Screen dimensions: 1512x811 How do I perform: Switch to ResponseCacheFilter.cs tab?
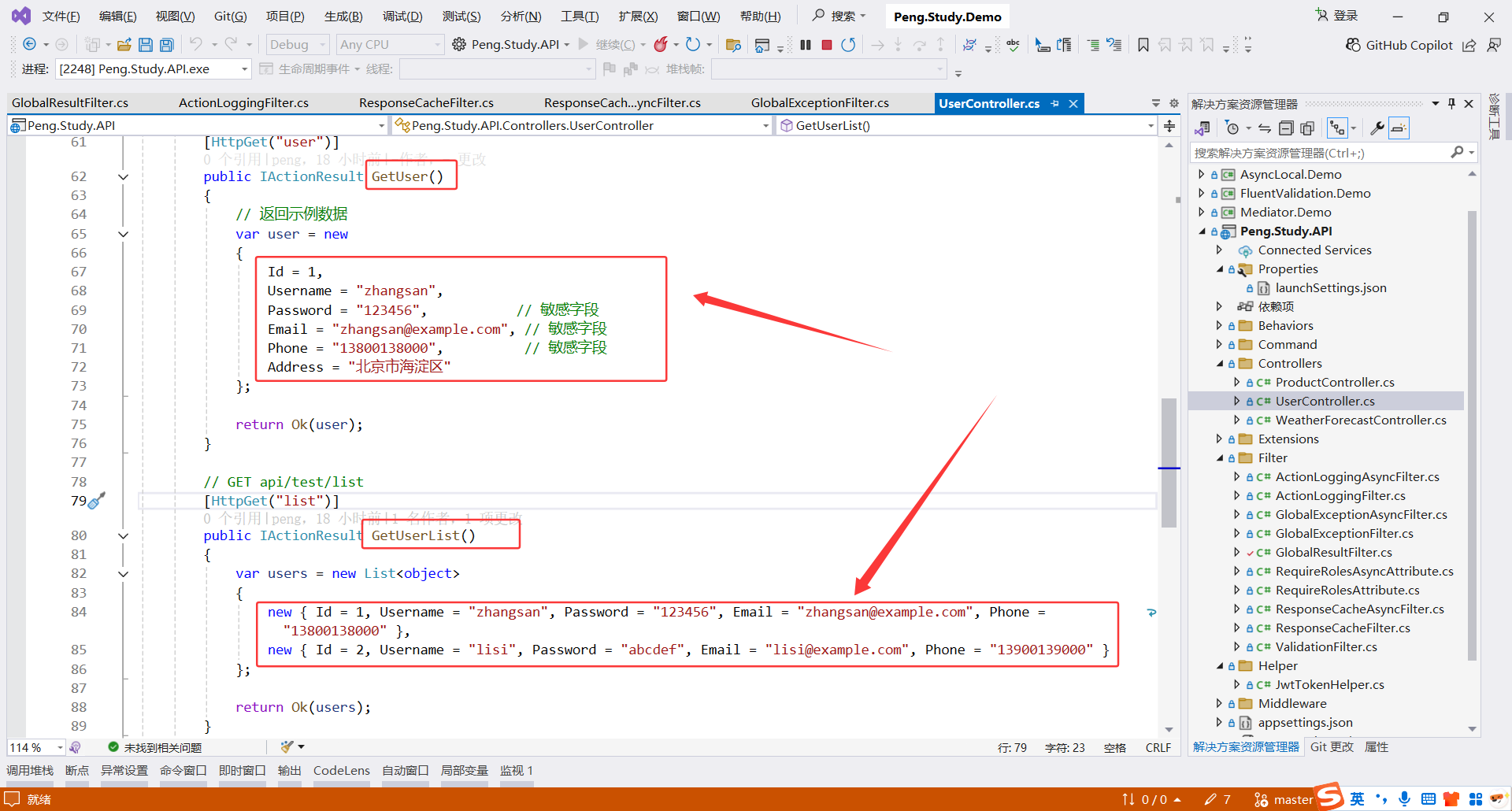pos(426,103)
